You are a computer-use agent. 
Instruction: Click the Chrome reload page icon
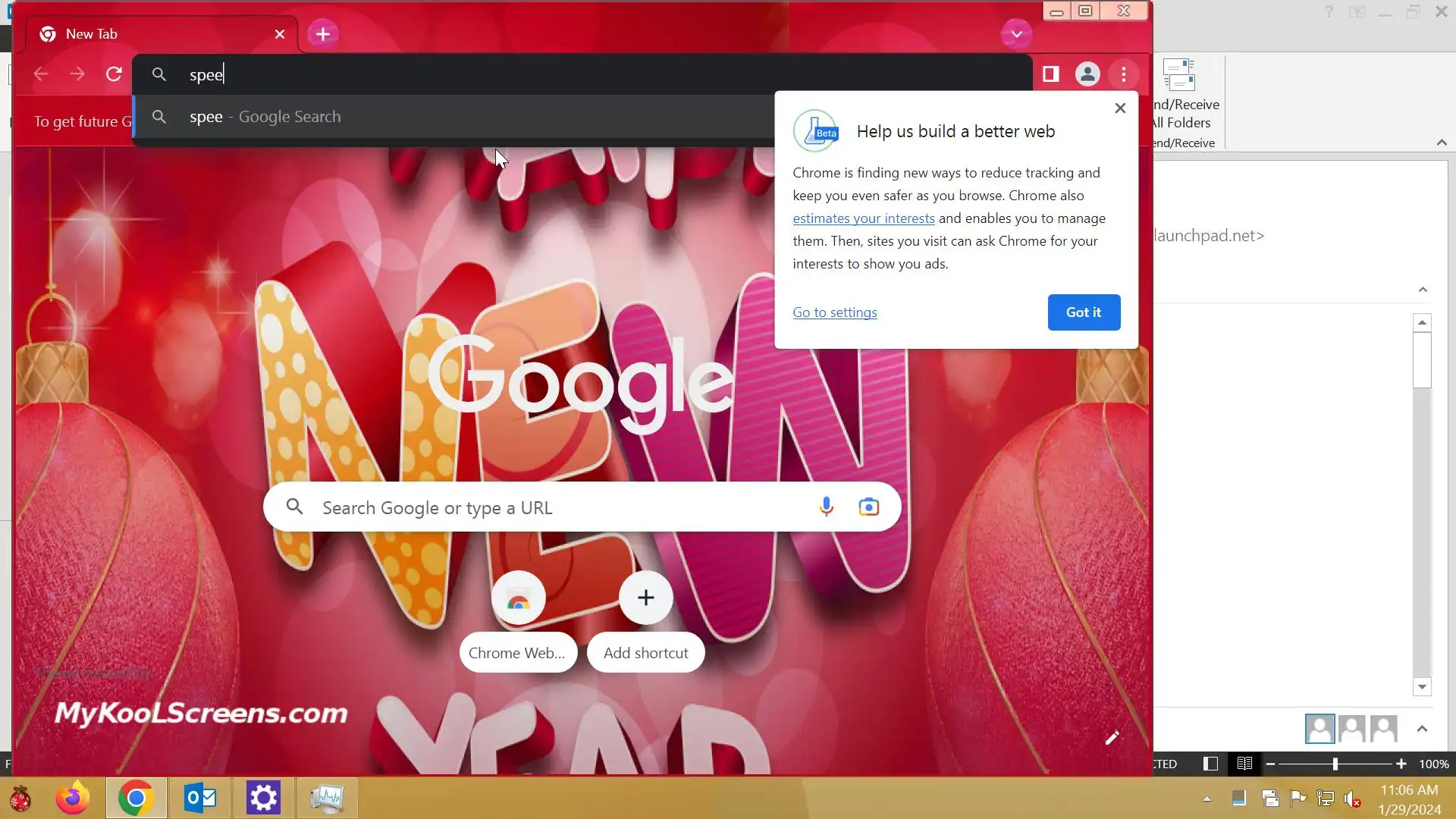pyautogui.click(x=114, y=74)
